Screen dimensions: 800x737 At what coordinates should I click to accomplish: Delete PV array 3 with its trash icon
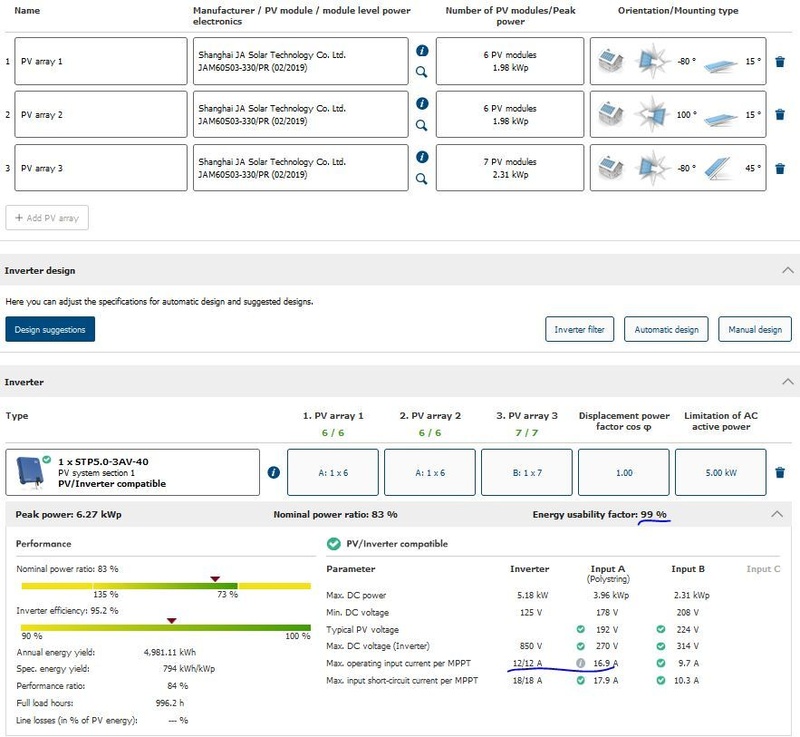(x=780, y=168)
